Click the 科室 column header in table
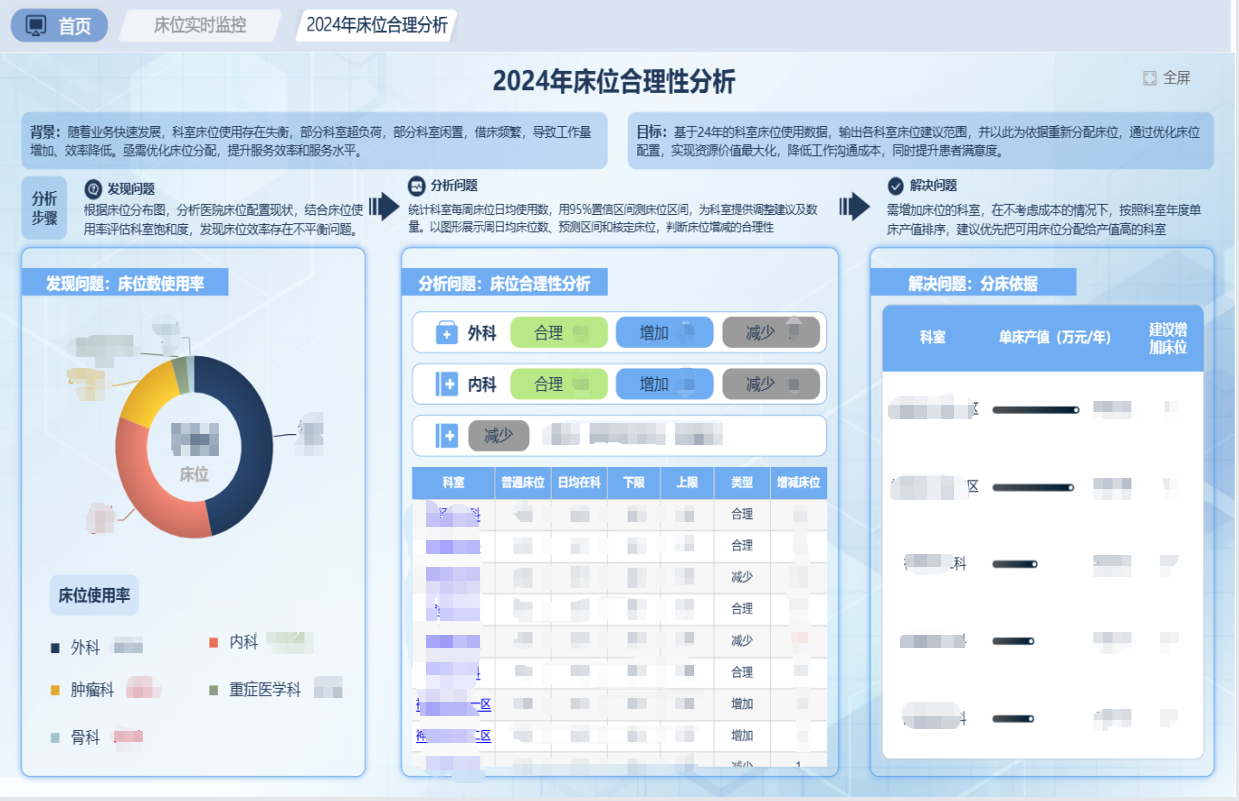 452,483
